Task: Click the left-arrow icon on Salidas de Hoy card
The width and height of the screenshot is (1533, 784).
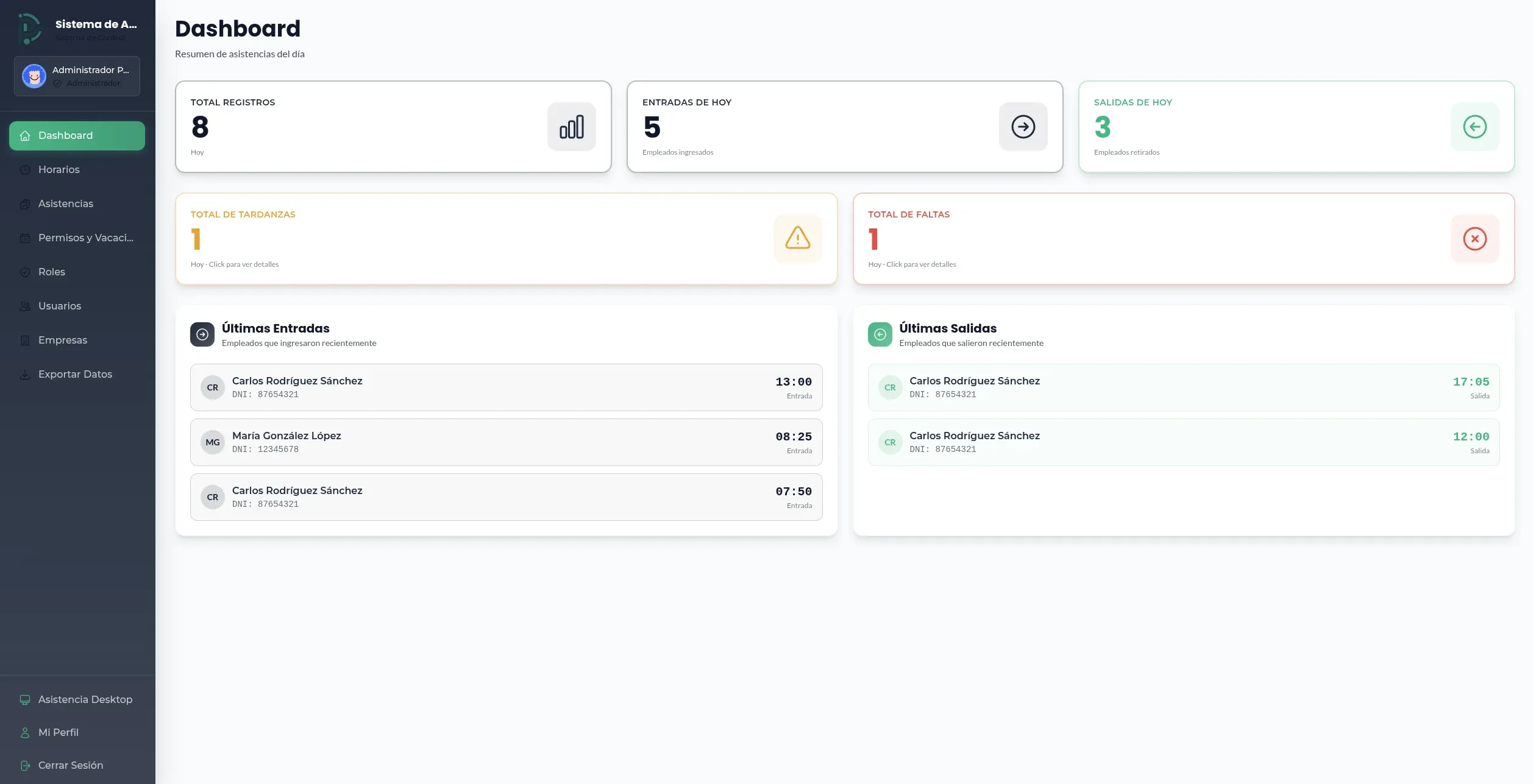Action: [1474, 126]
